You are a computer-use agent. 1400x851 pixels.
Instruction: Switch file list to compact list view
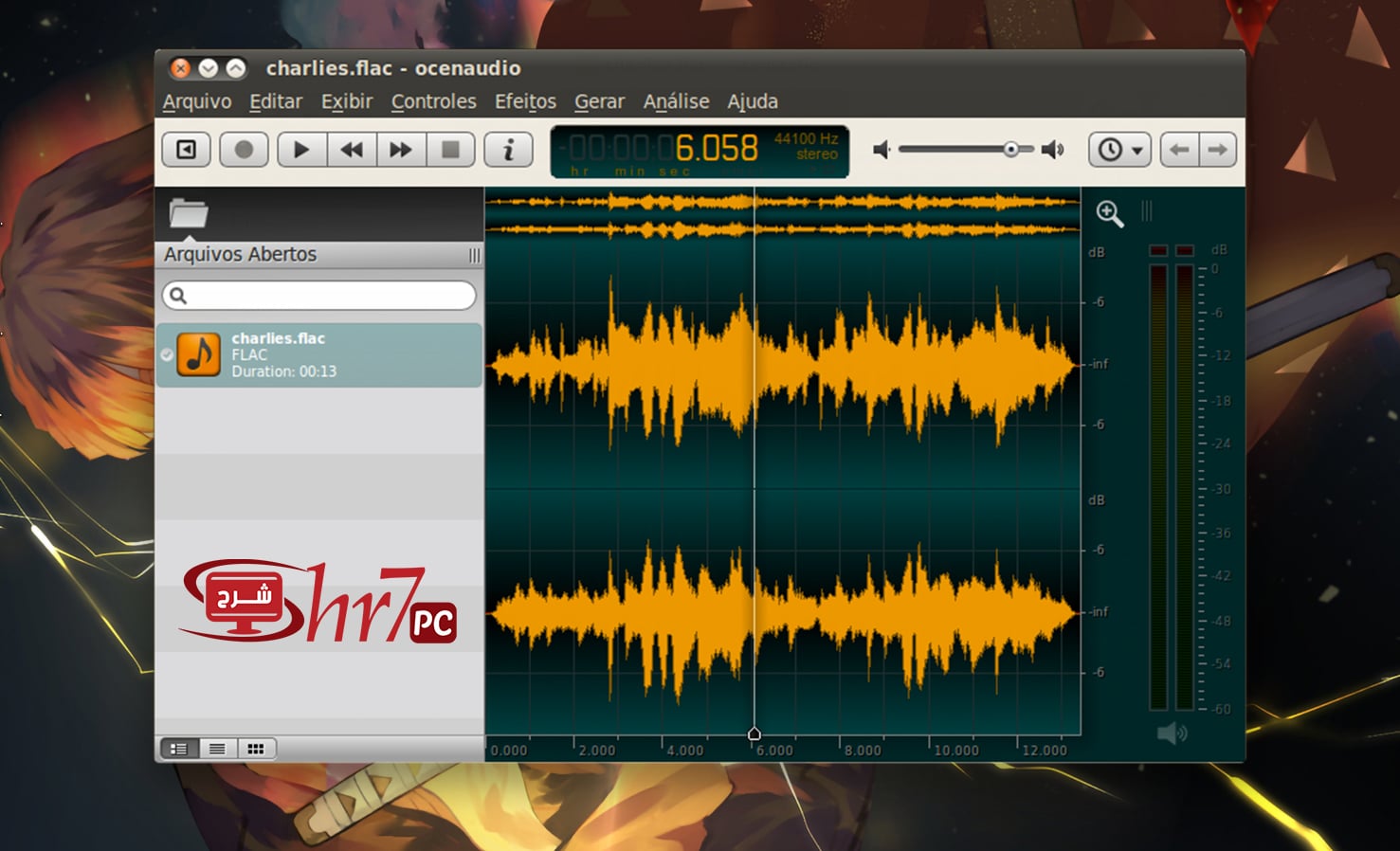point(217,748)
